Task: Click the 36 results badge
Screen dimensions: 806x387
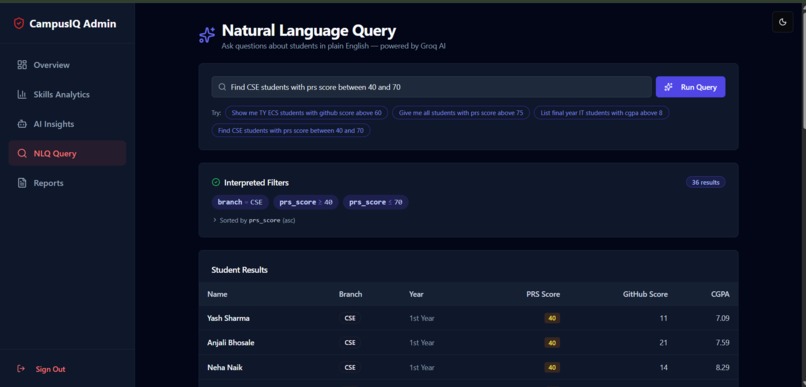Action: coord(705,182)
